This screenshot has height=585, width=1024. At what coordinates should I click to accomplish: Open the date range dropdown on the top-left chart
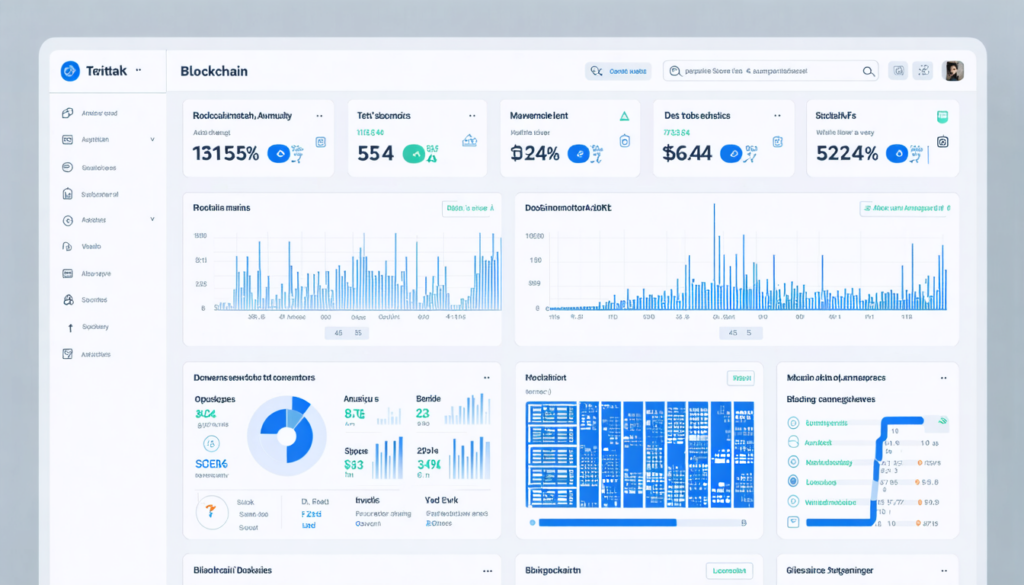(x=465, y=208)
